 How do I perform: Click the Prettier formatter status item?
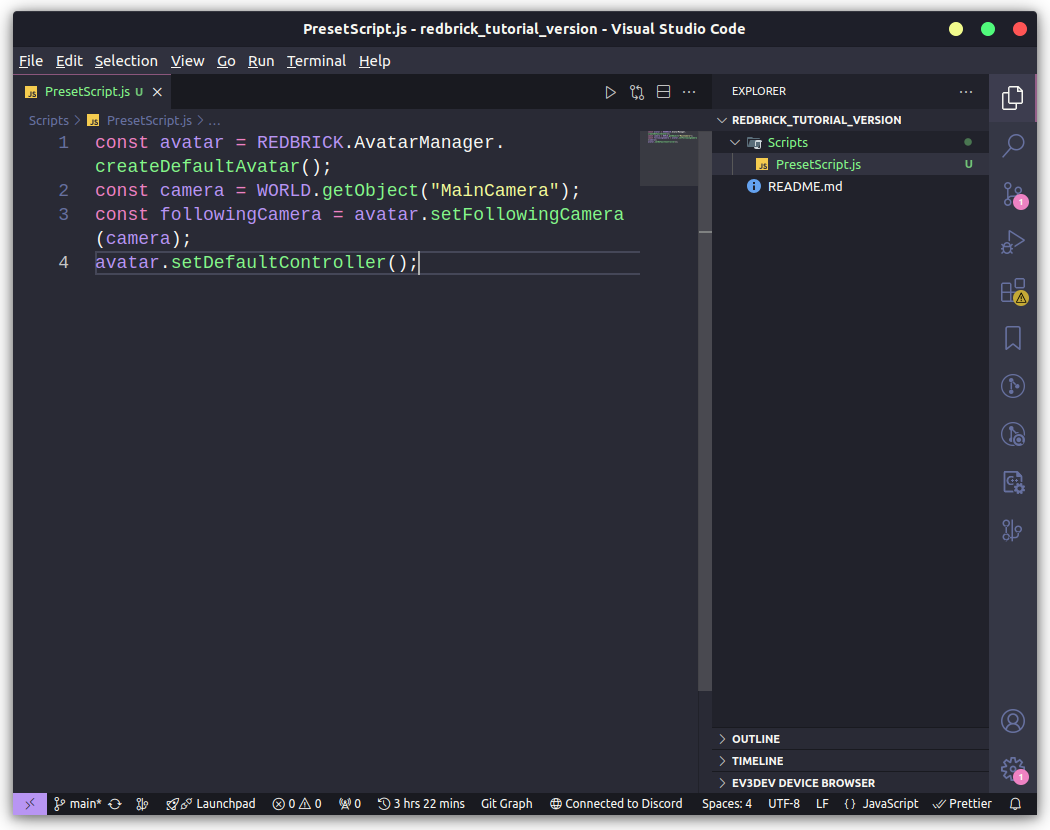pyautogui.click(x=962, y=803)
